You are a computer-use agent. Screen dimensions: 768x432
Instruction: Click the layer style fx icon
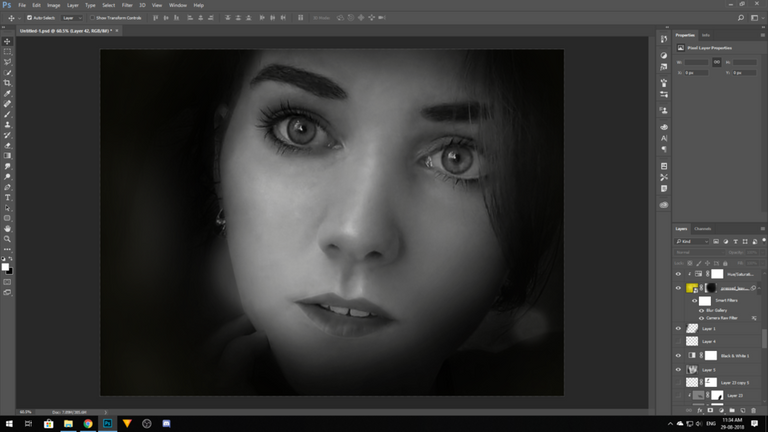[698, 410]
